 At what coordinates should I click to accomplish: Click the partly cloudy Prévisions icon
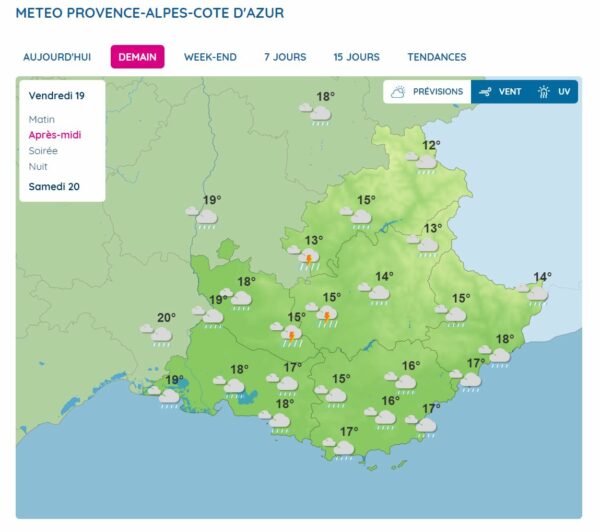398,92
